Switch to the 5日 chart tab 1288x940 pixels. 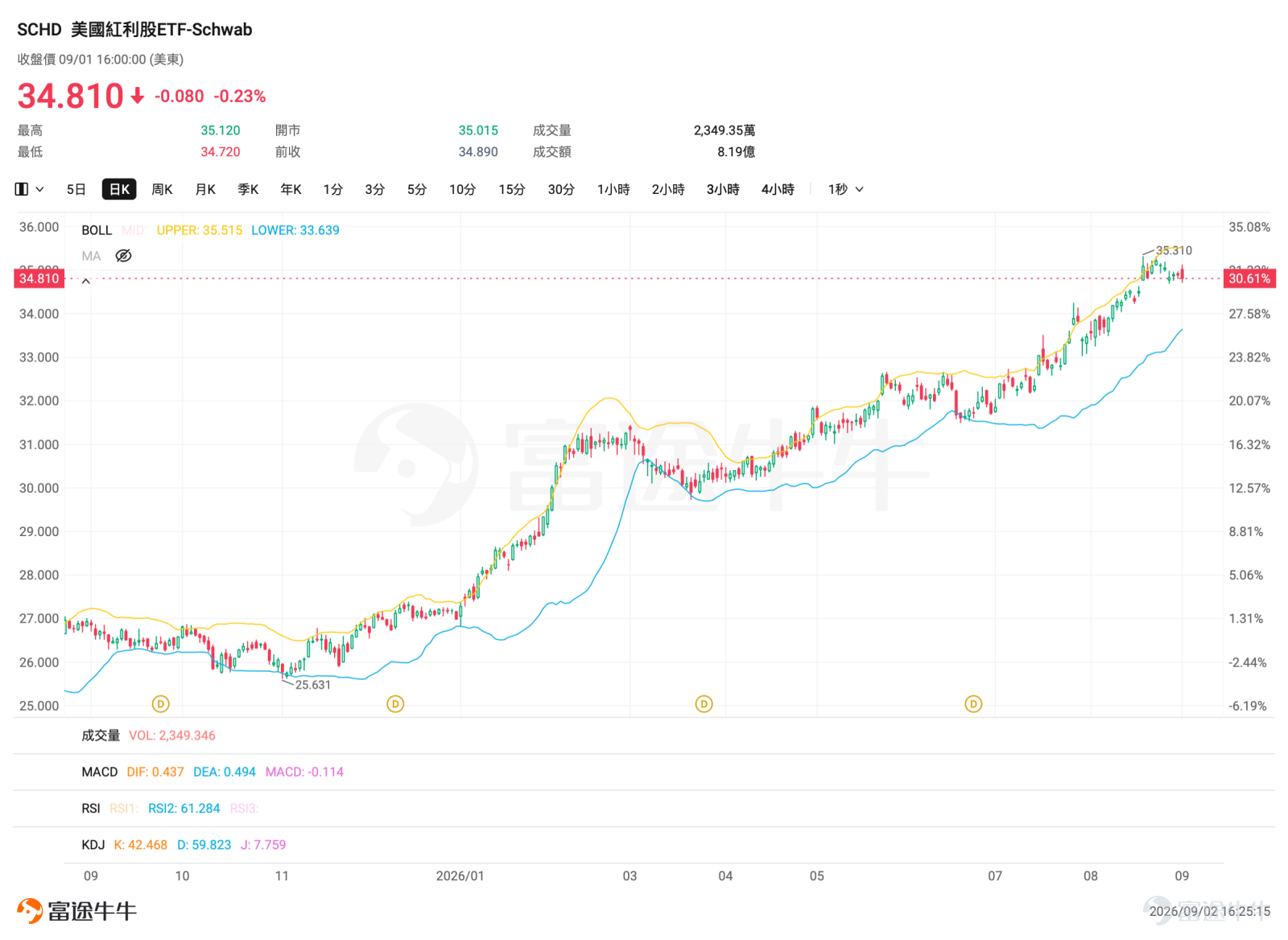point(76,189)
